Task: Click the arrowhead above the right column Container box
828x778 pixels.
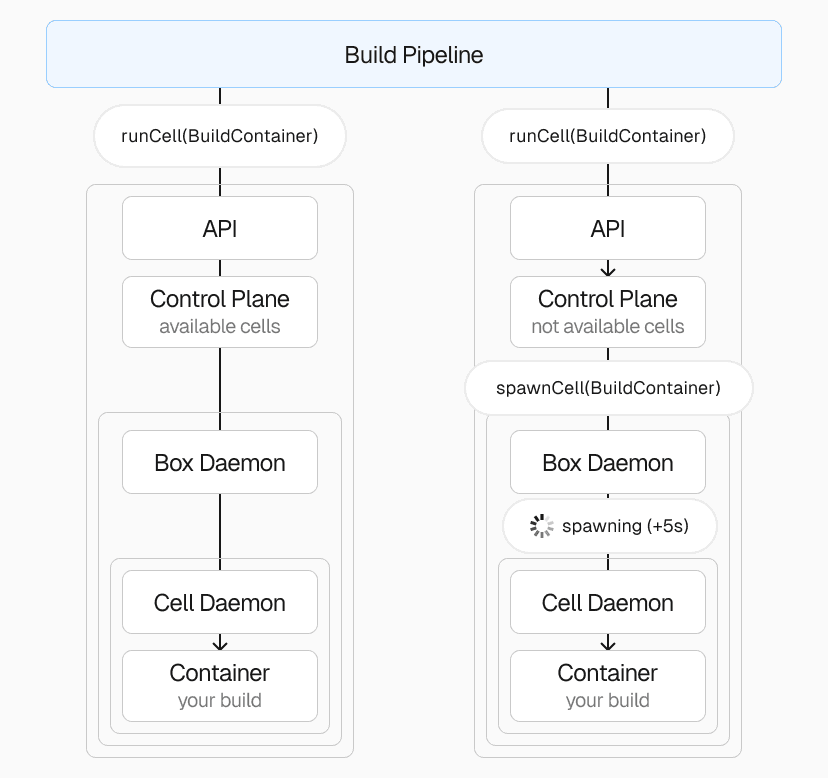Action: pos(608,643)
